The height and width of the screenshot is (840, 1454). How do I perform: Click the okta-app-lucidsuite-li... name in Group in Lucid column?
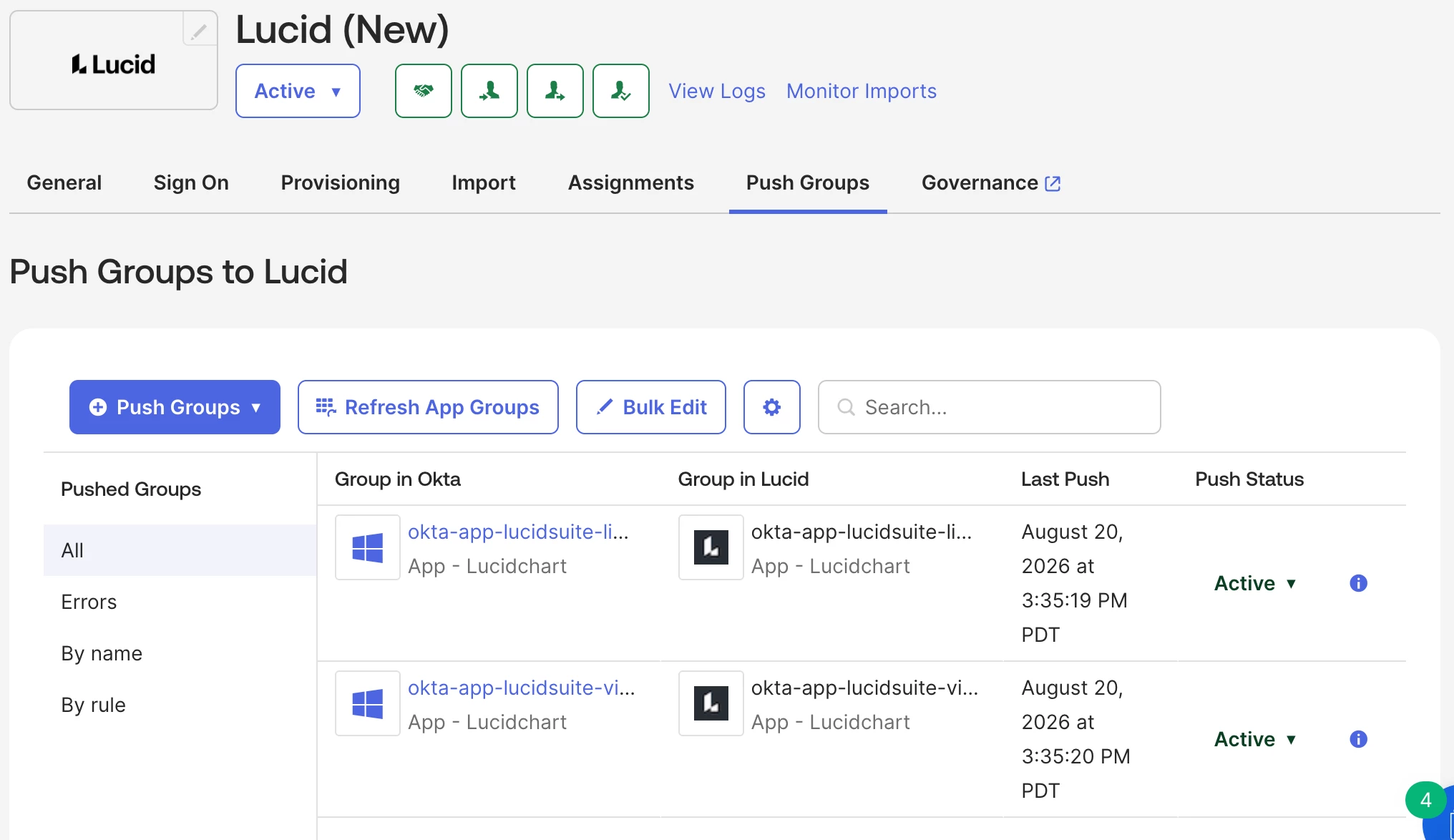(862, 532)
